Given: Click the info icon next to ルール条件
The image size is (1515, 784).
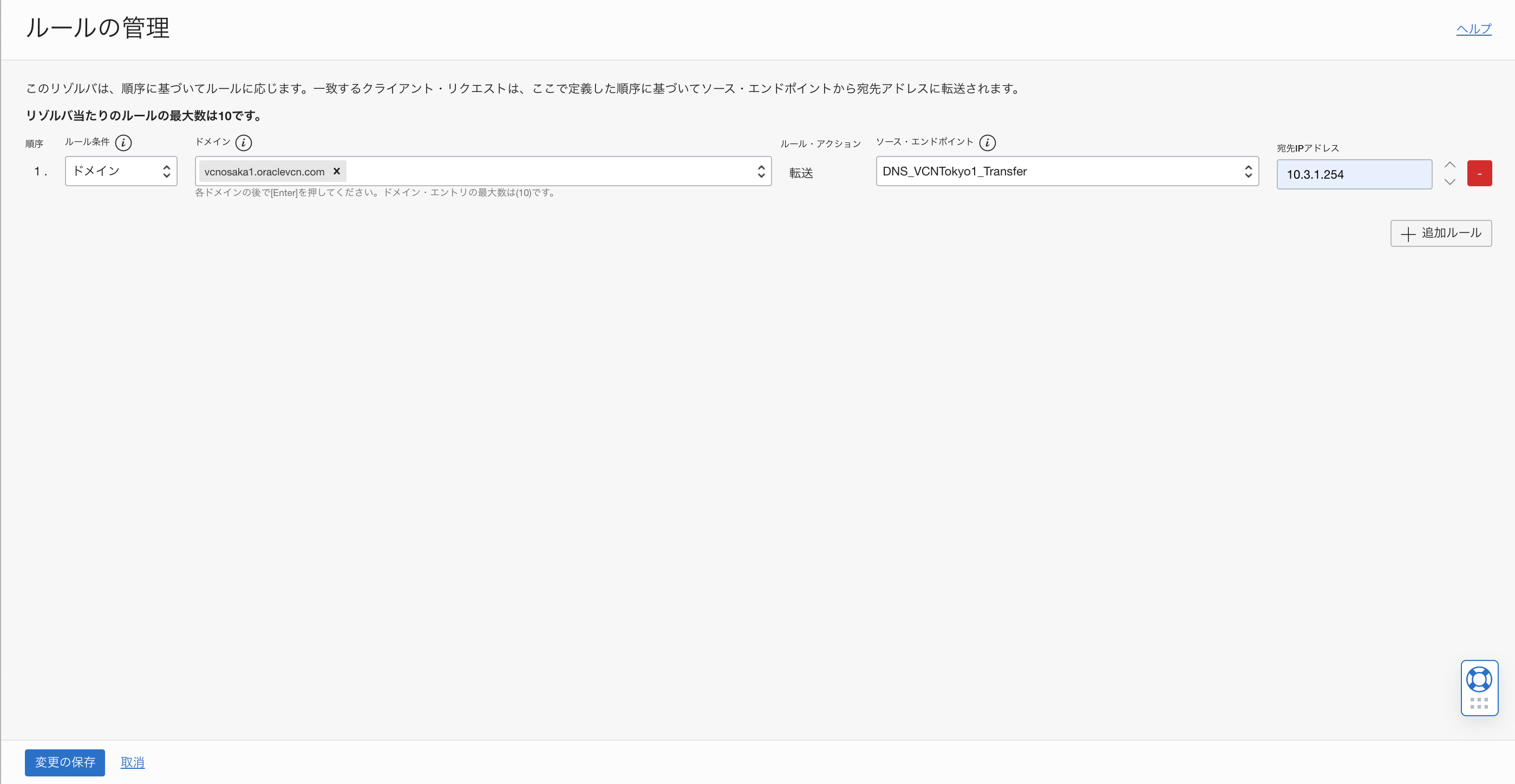Looking at the screenshot, I should [123, 142].
